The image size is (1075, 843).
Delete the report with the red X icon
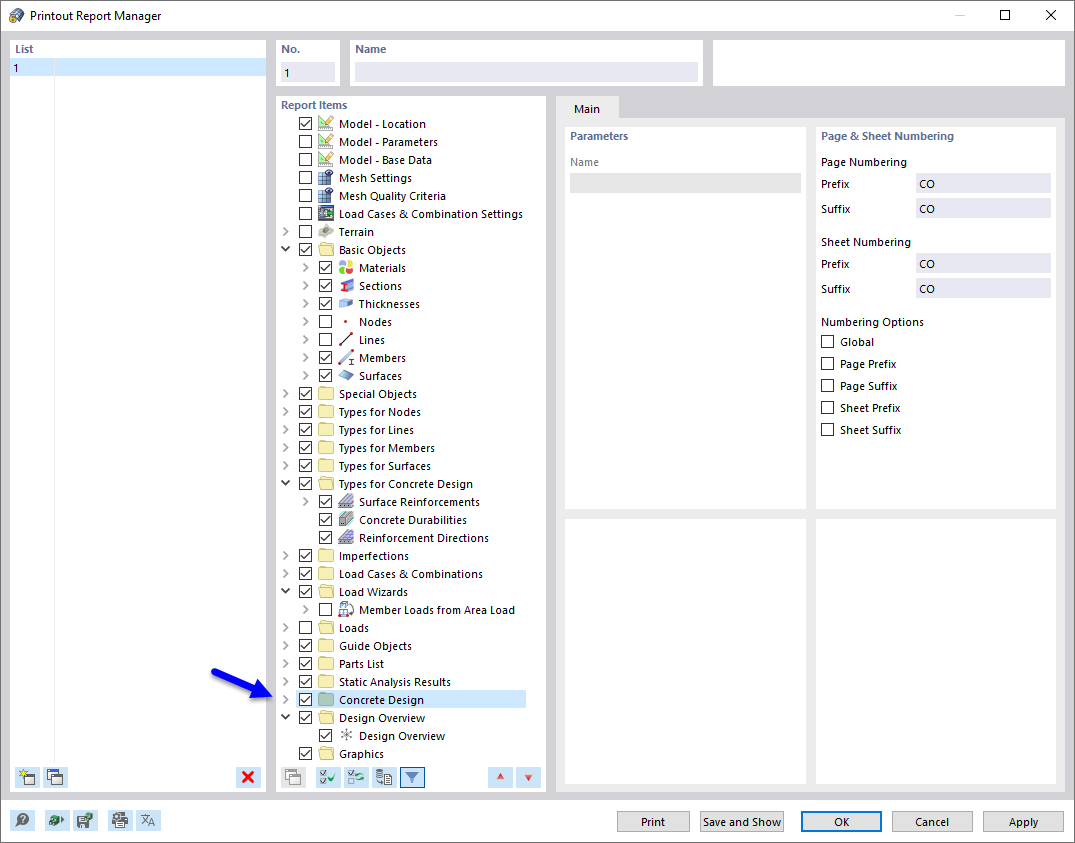[x=248, y=777]
